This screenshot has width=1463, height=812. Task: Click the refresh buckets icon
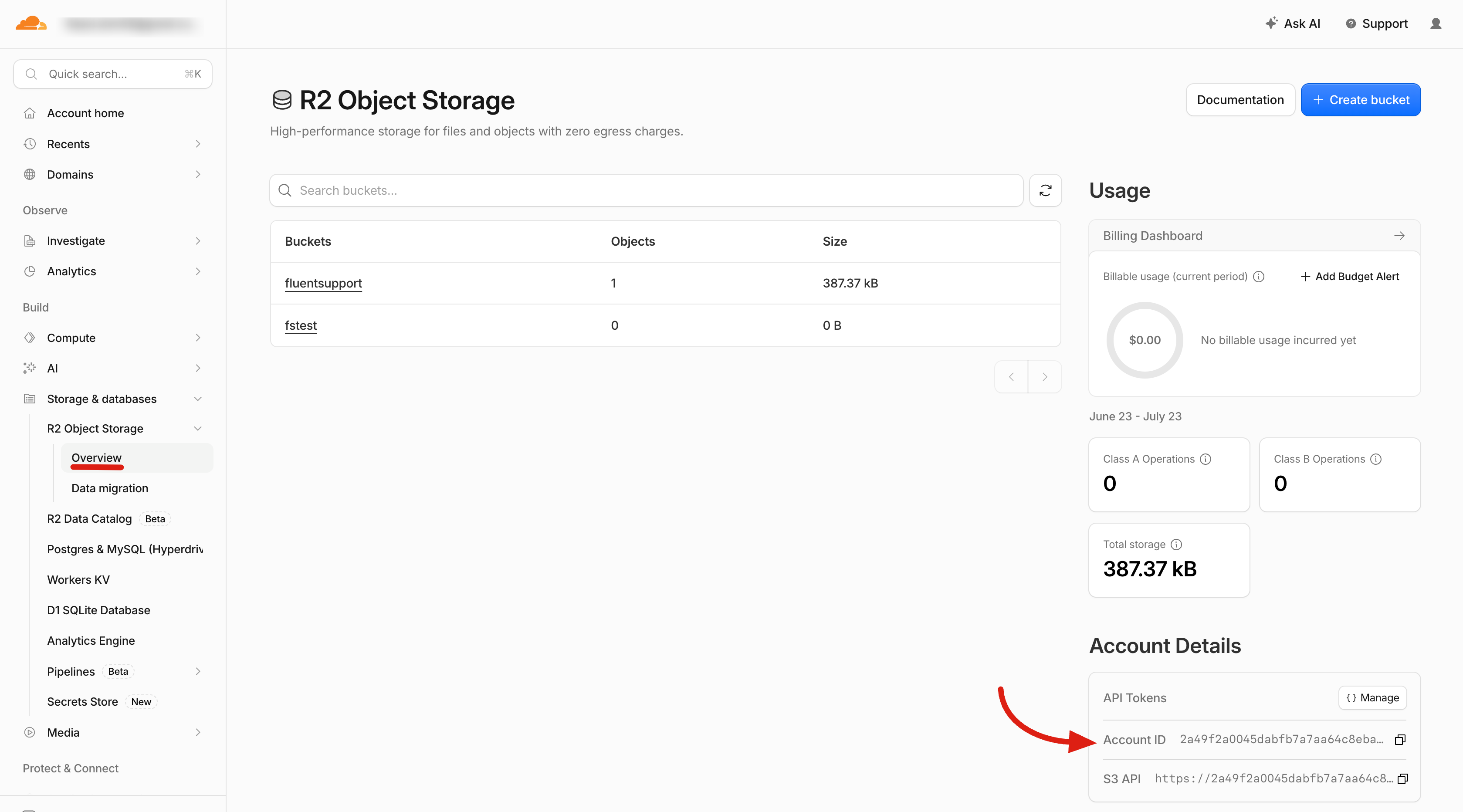click(x=1045, y=190)
